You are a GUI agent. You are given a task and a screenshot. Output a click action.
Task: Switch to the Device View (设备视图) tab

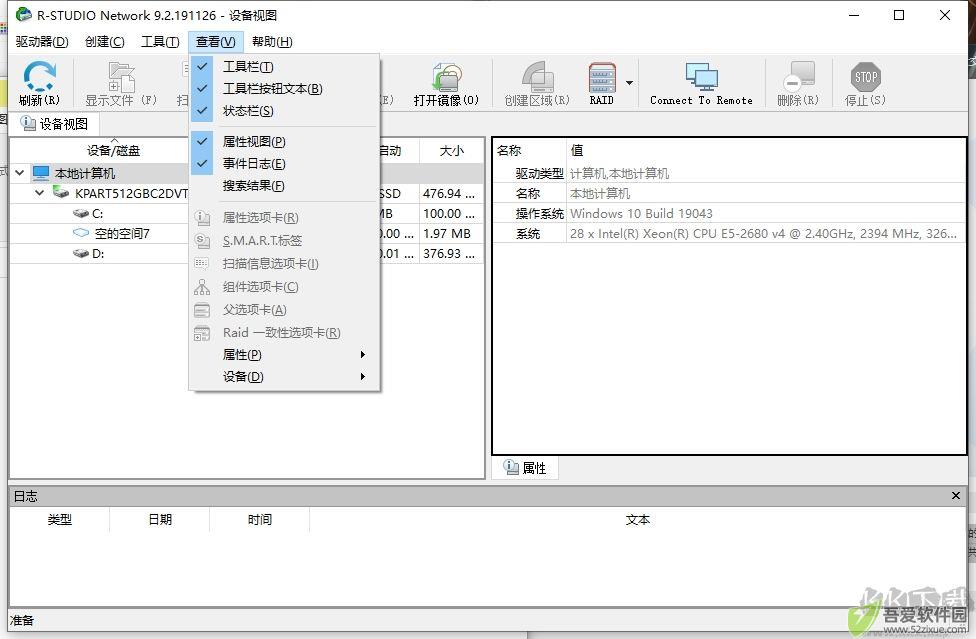[55, 124]
